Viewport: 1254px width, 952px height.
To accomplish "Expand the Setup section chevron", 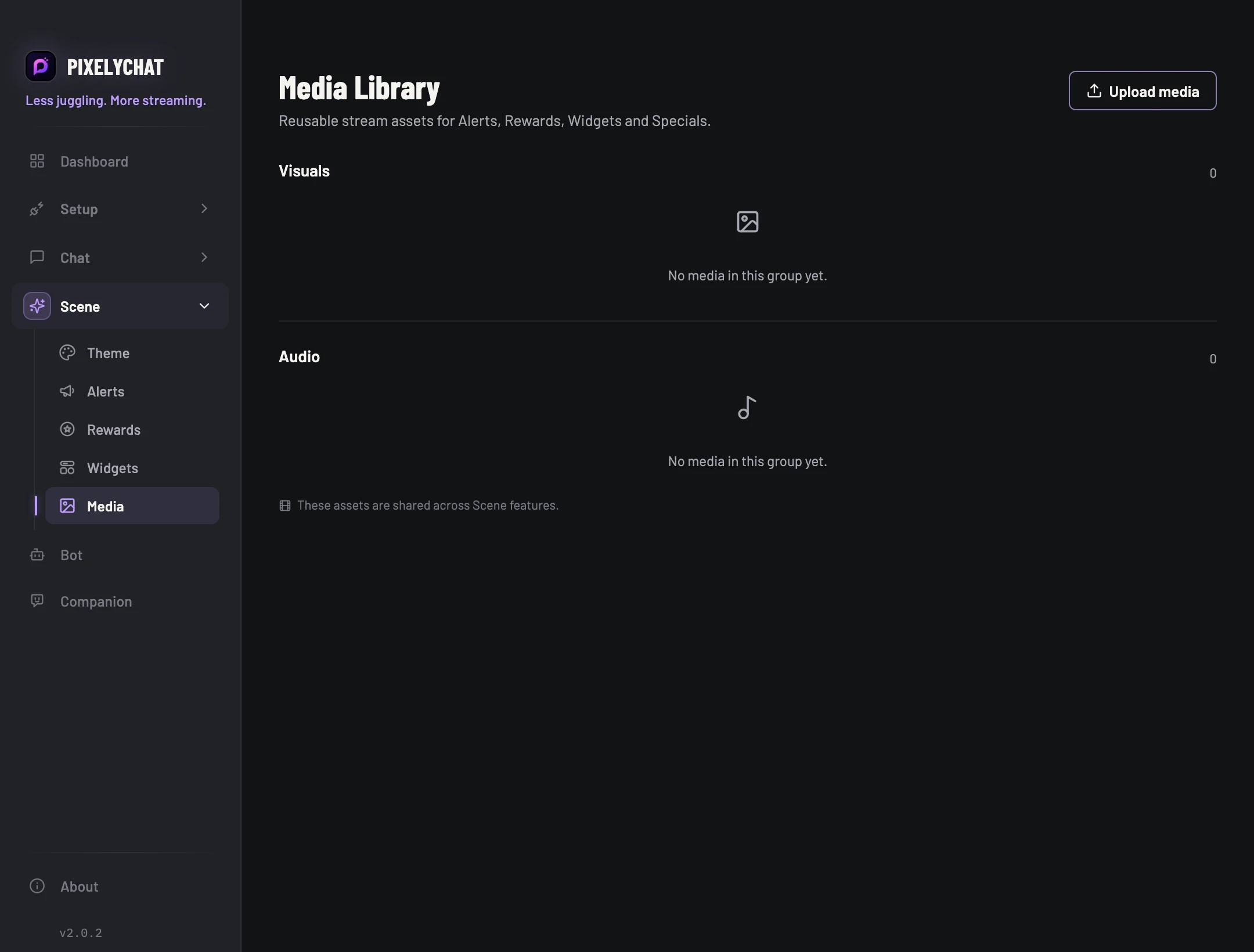I will point(204,208).
